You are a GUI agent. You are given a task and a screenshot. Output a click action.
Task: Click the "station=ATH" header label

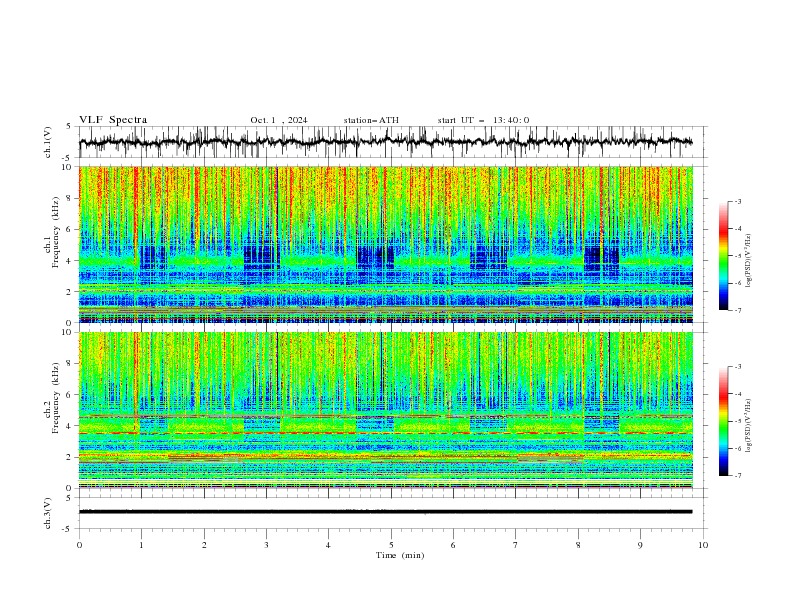click(x=371, y=120)
